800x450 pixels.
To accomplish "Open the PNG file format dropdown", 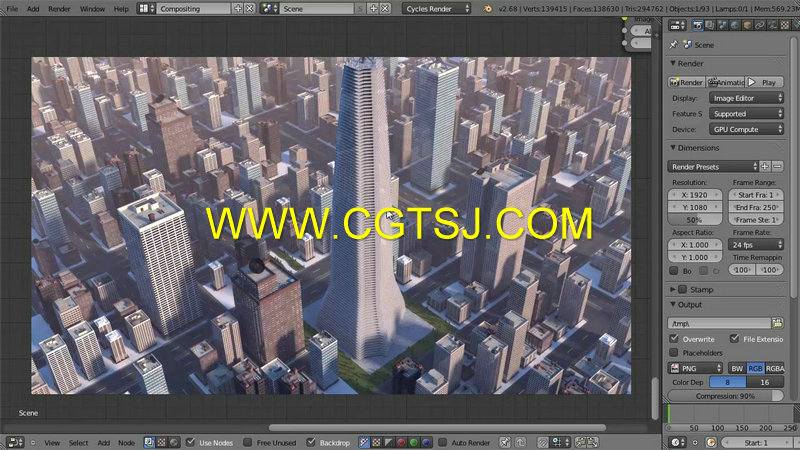I will point(695,368).
